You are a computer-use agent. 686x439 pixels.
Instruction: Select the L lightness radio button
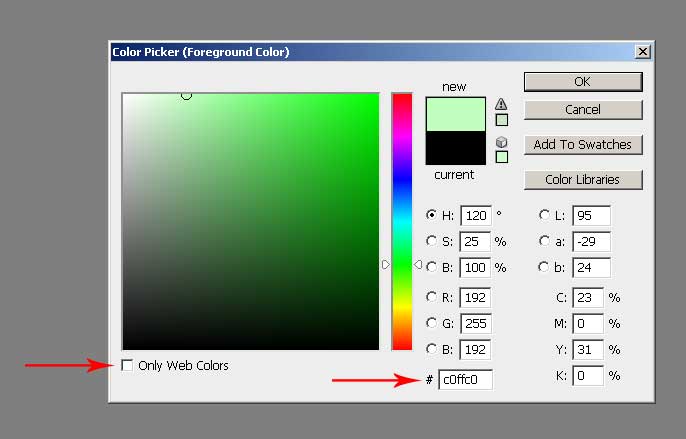click(x=544, y=214)
